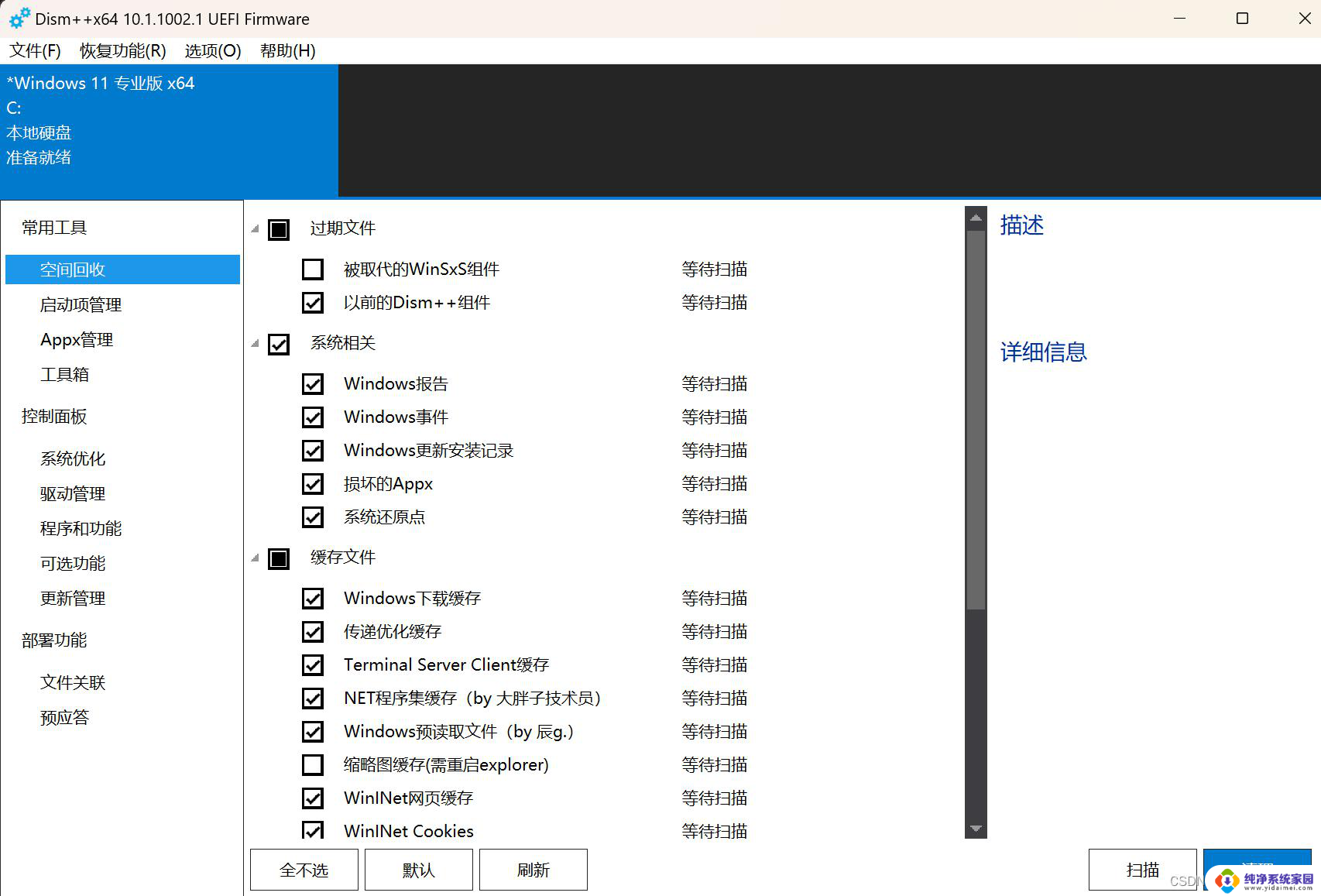
Task: Uncheck the Windows下载缓存 checkbox
Action: [x=313, y=599]
